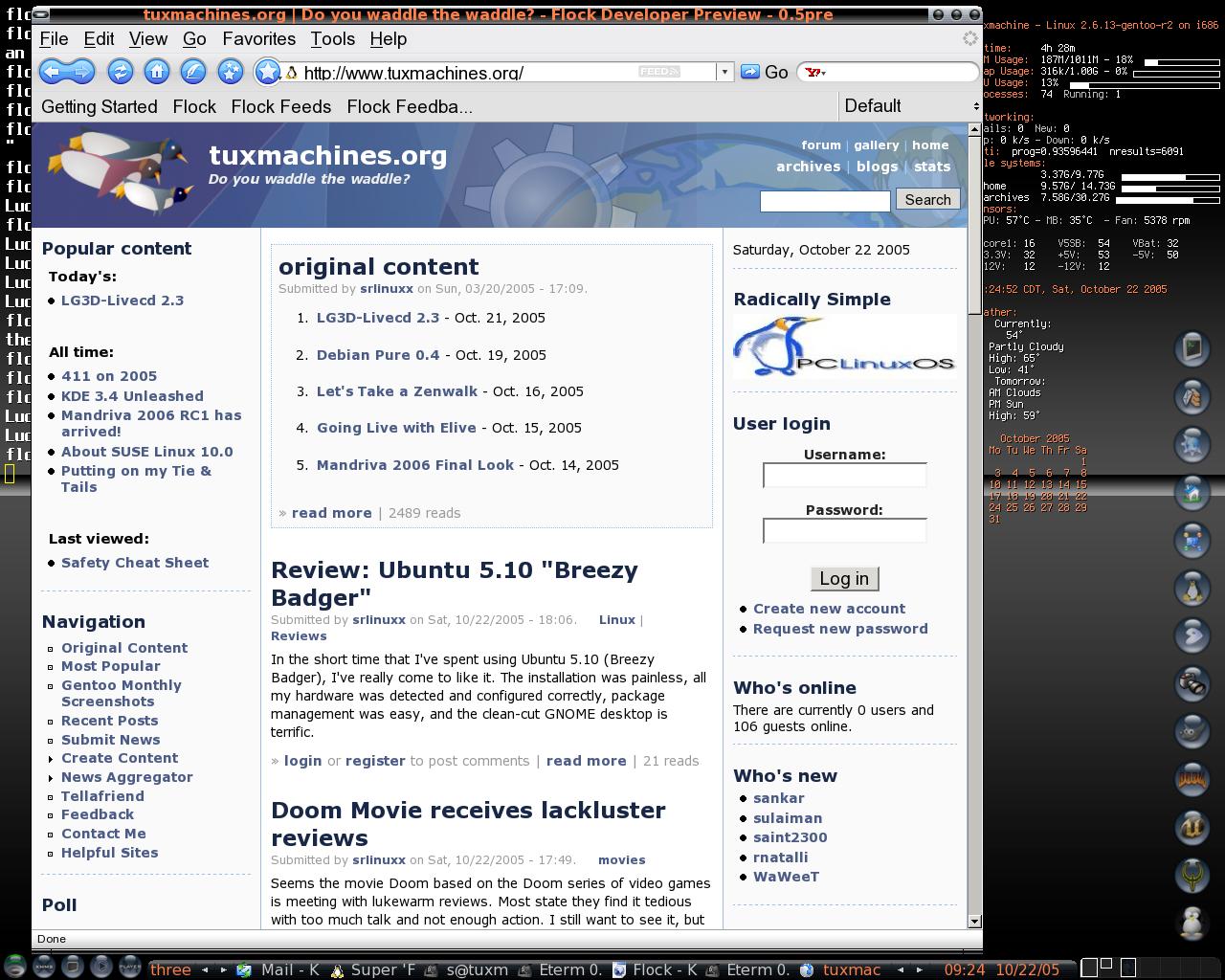Viewport: 1225px width, 980px height.
Task: Click the feed indicator in the address bar
Action: [659, 72]
